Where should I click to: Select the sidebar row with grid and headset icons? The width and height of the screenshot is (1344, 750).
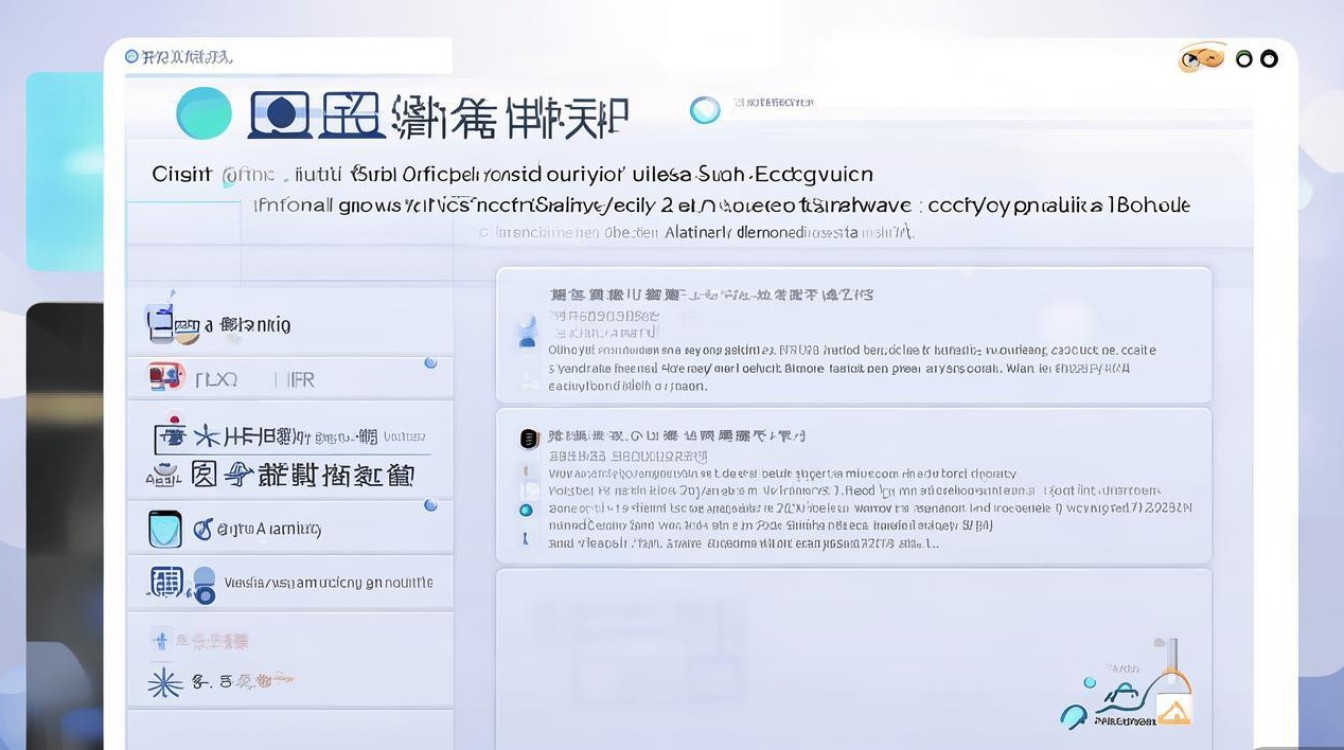pyautogui.click(x=289, y=582)
